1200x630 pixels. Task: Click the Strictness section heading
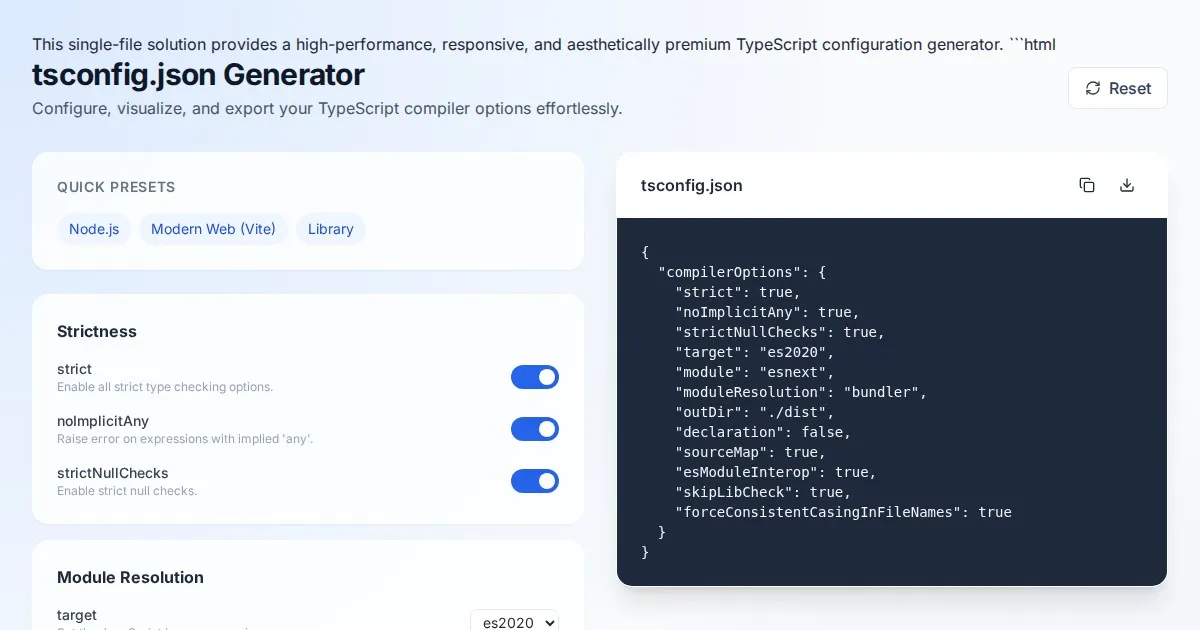click(97, 331)
